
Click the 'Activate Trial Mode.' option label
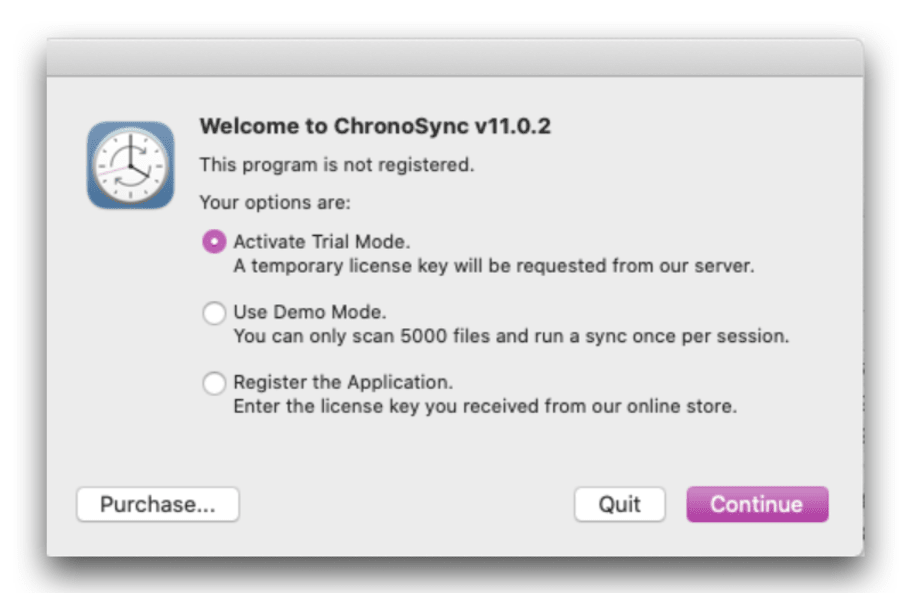tap(322, 242)
